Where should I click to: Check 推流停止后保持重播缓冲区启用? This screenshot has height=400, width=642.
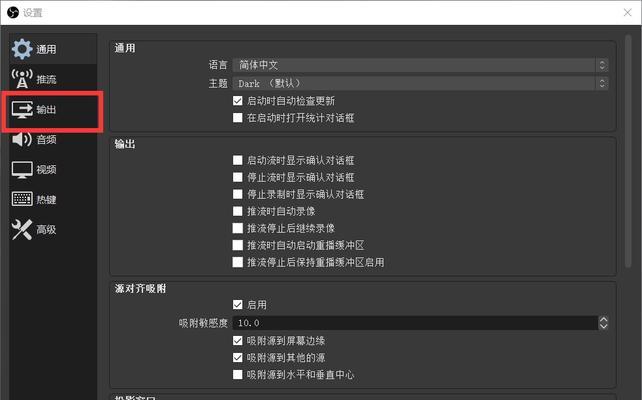pos(237,262)
